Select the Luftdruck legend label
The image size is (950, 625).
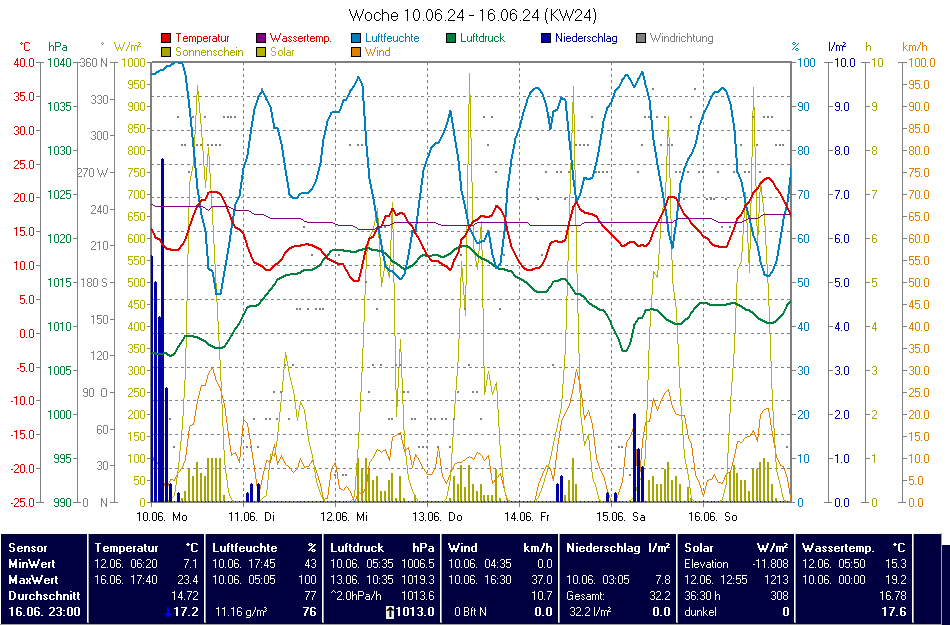tap(482, 38)
